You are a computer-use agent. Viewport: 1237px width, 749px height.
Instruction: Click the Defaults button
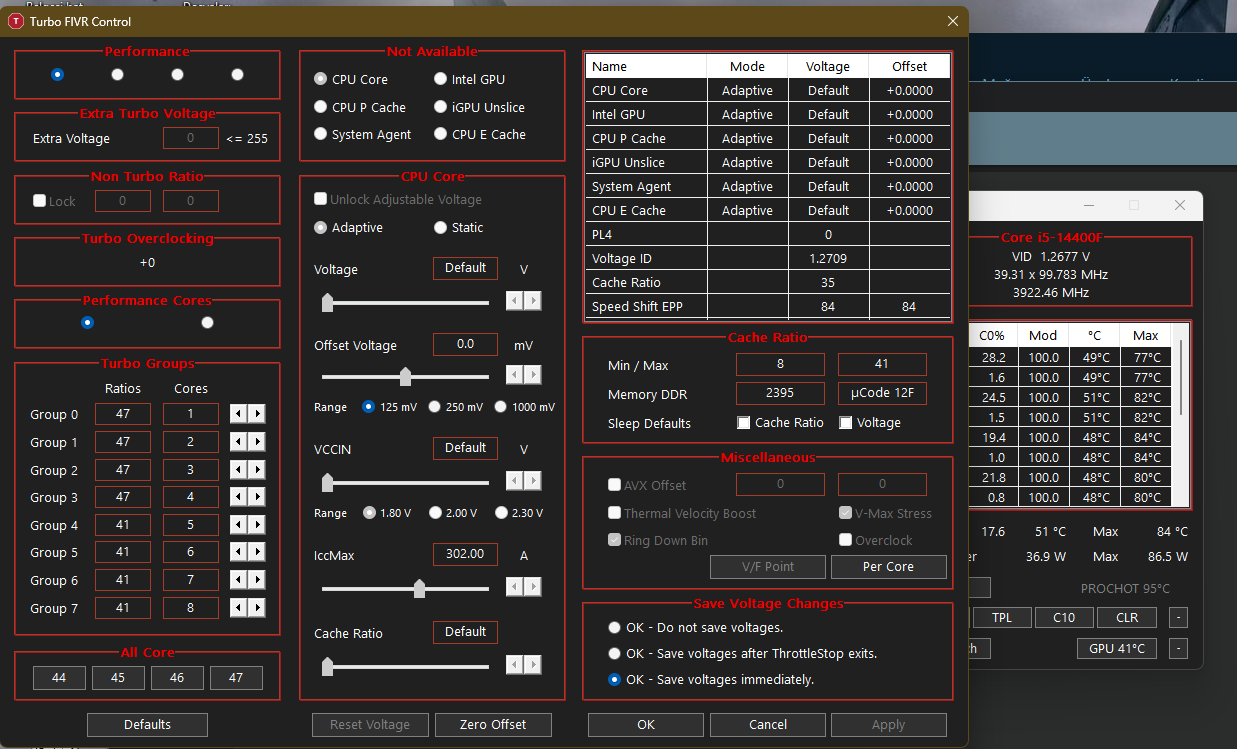point(147,725)
